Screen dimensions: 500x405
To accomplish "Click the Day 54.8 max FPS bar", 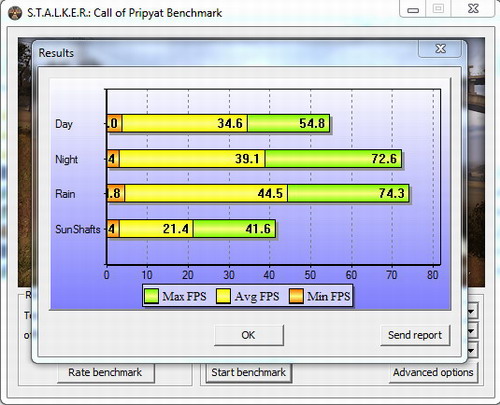I will coord(289,123).
